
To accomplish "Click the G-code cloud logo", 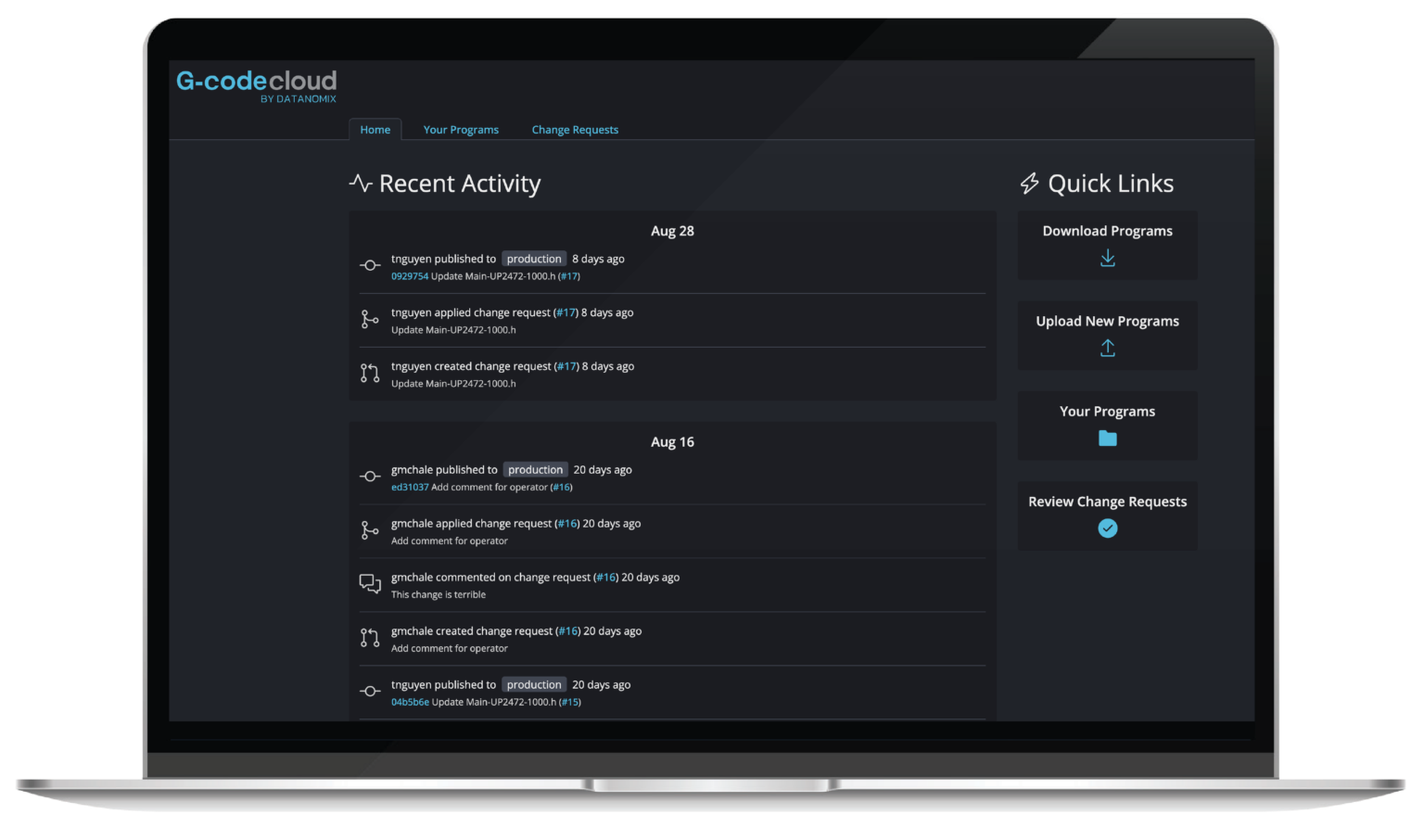I will tap(257, 85).
